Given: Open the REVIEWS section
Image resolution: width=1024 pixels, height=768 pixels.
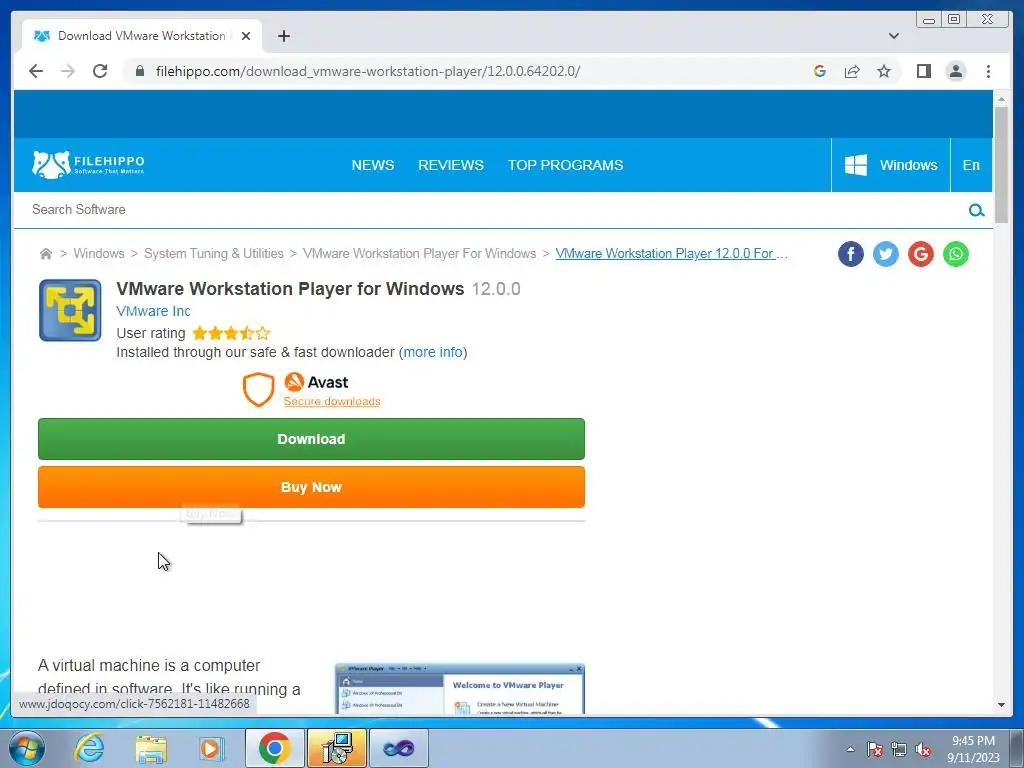Looking at the screenshot, I should pos(451,165).
